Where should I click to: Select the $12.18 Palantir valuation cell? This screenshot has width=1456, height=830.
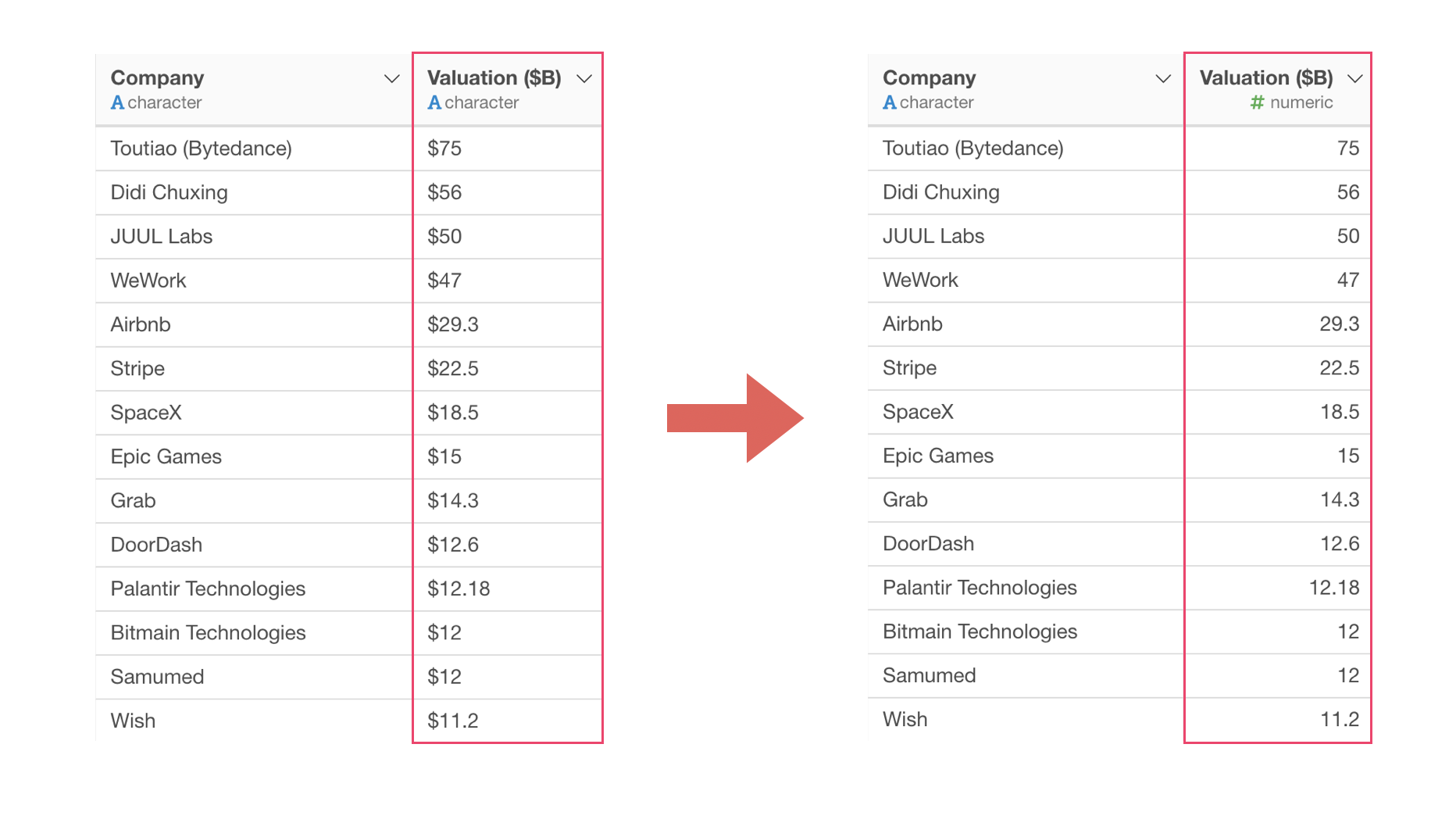coord(507,589)
